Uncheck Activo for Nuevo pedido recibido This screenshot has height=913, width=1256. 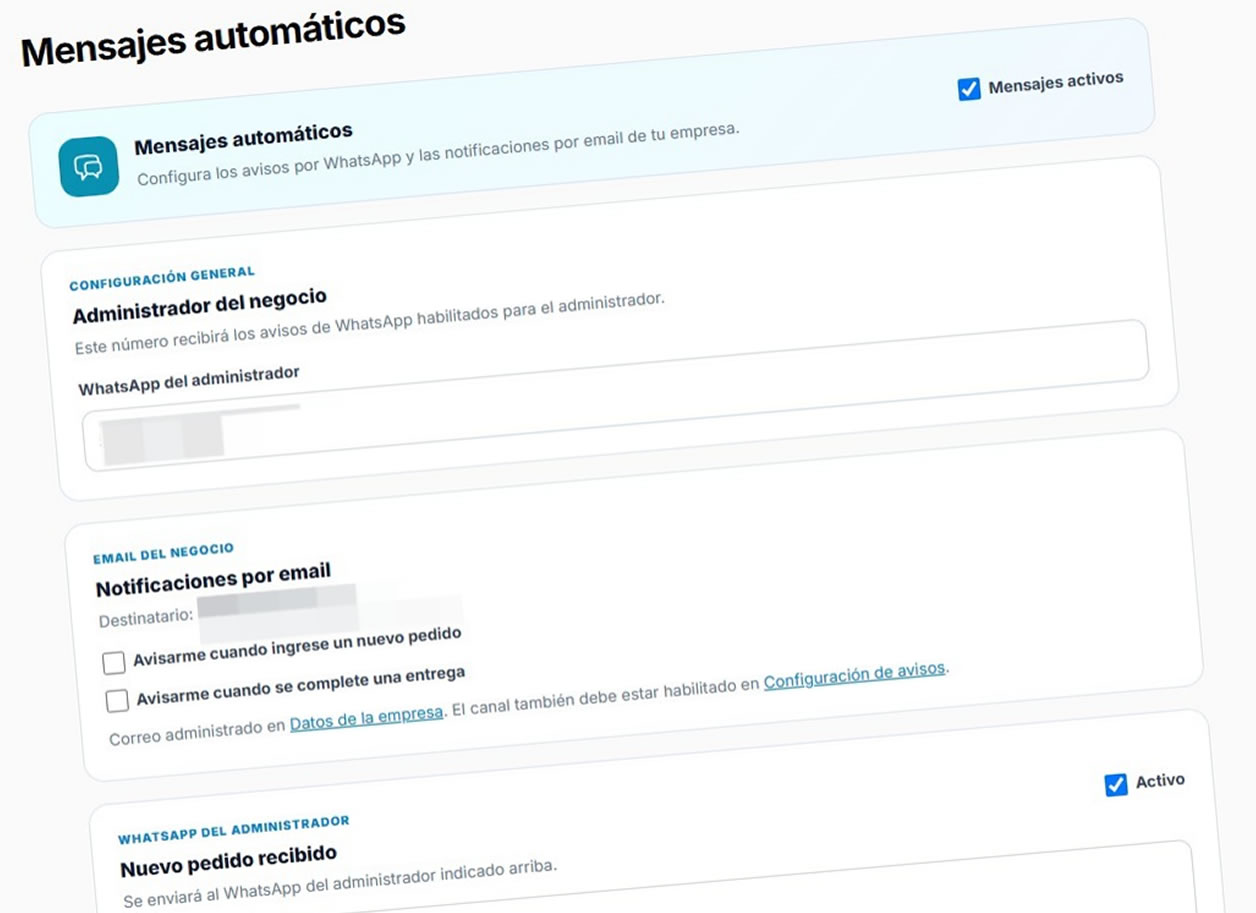[x=1116, y=785]
